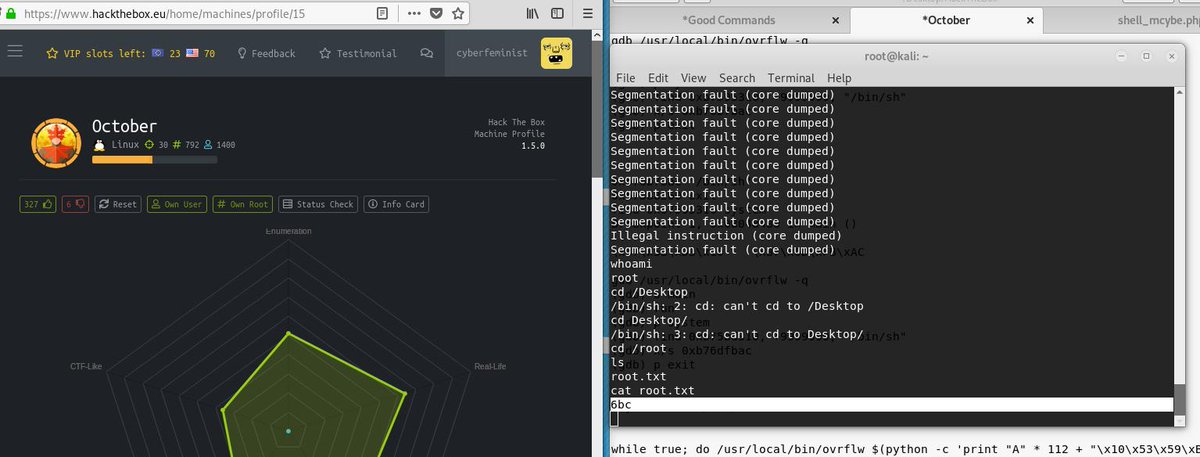Open the terminal Help menu
1200x457 pixels.
(x=839, y=78)
